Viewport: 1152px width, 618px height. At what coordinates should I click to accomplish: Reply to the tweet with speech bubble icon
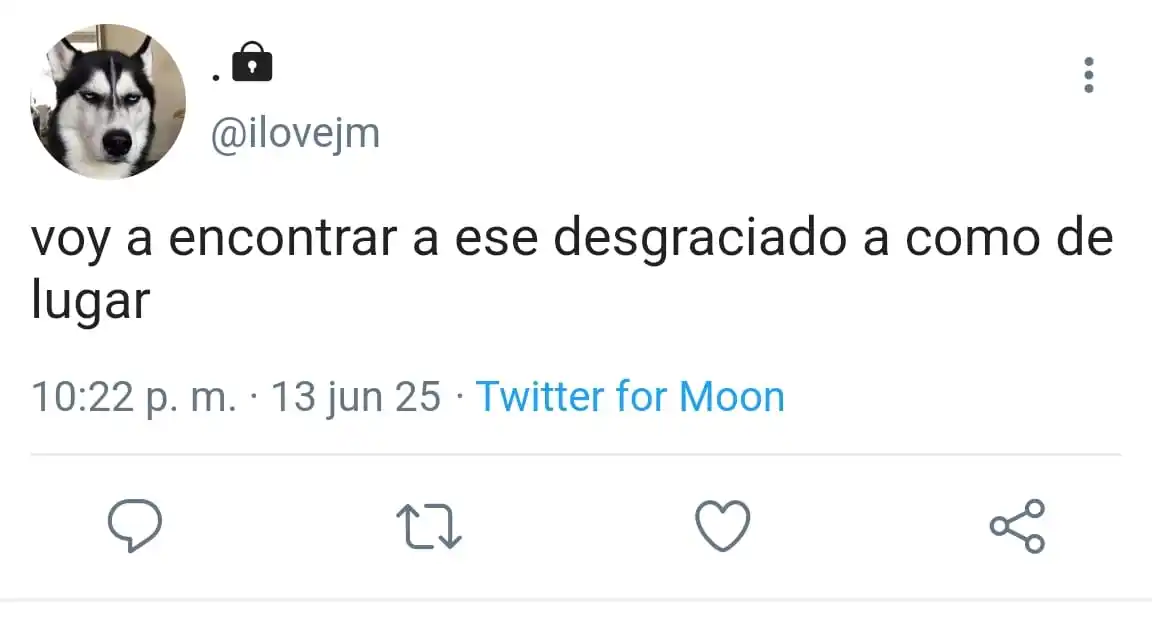click(x=134, y=525)
